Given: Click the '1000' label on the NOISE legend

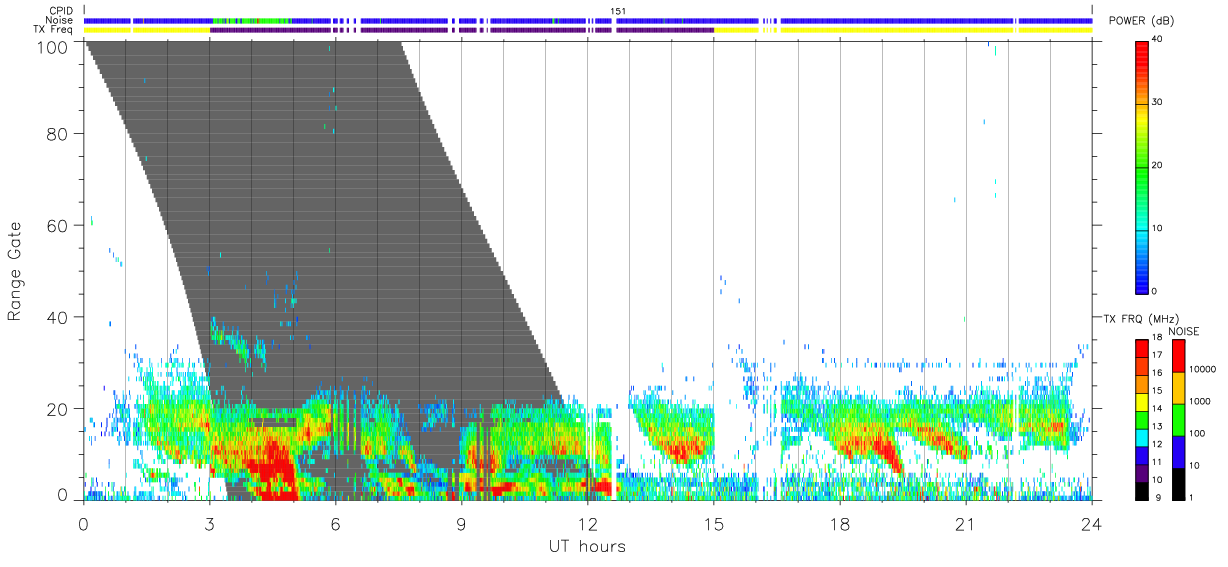Looking at the screenshot, I should pyautogui.click(x=1198, y=402).
